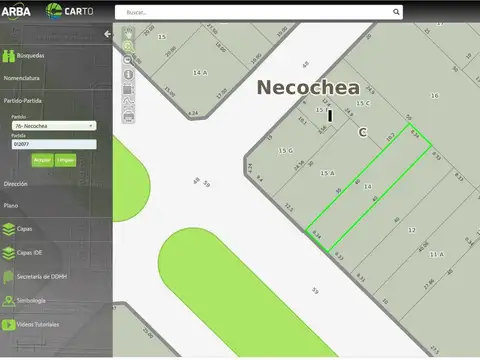
Task: Open Videos Tutoriales section
Action: (38, 324)
